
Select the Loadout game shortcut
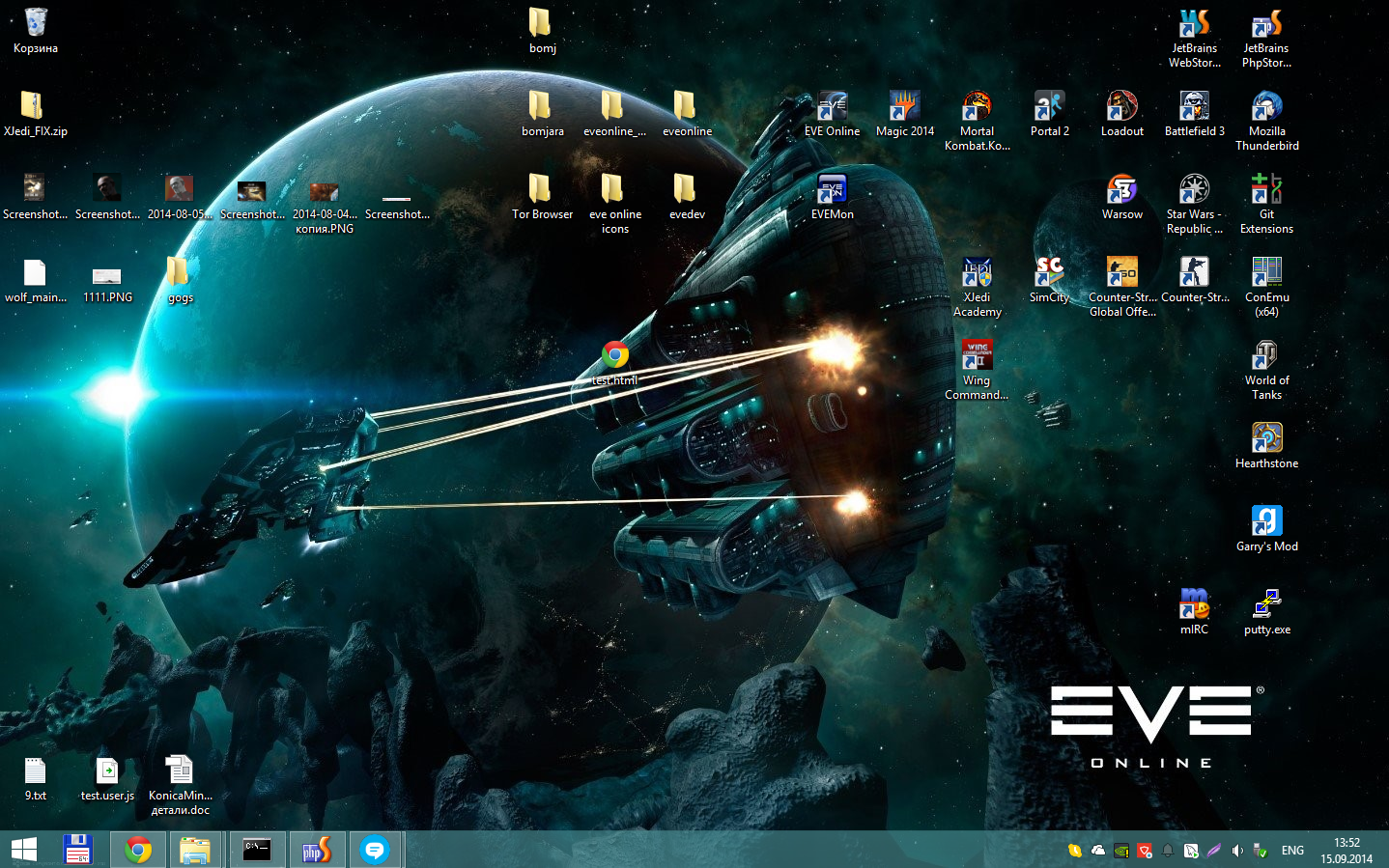point(1121,114)
